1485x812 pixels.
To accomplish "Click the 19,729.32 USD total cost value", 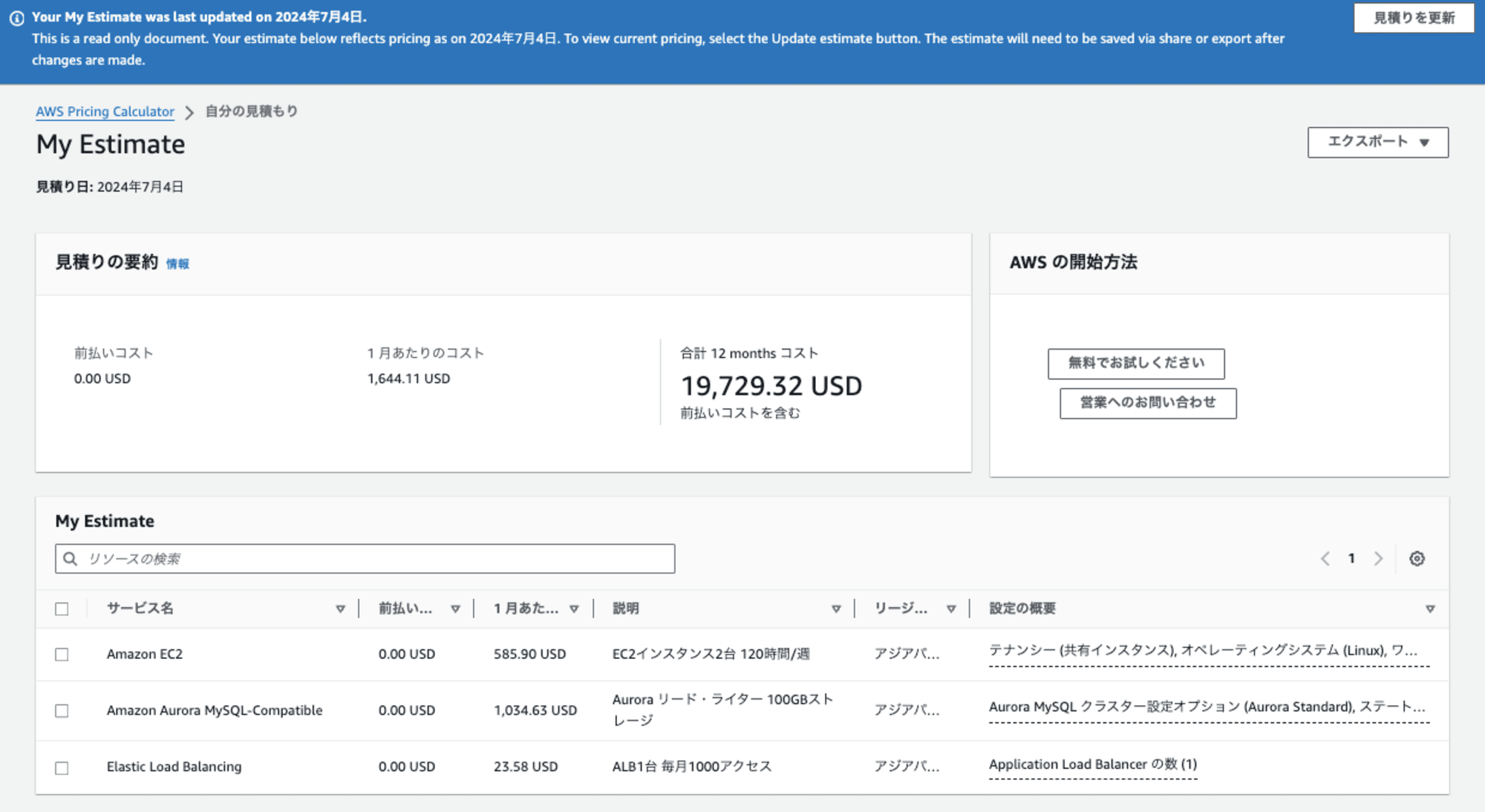I will (x=771, y=386).
